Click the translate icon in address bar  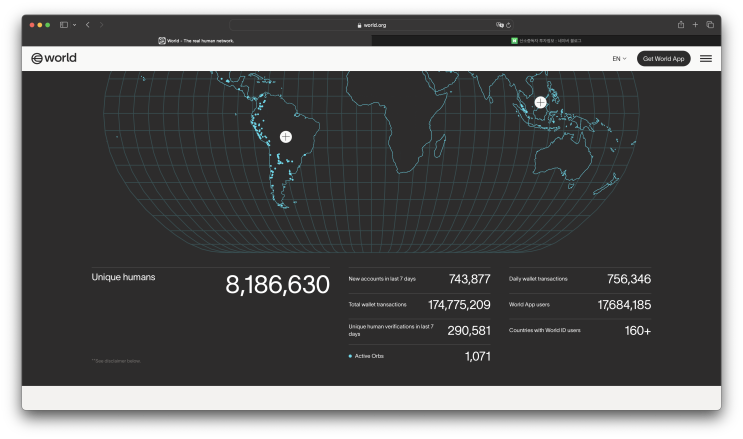click(499, 25)
